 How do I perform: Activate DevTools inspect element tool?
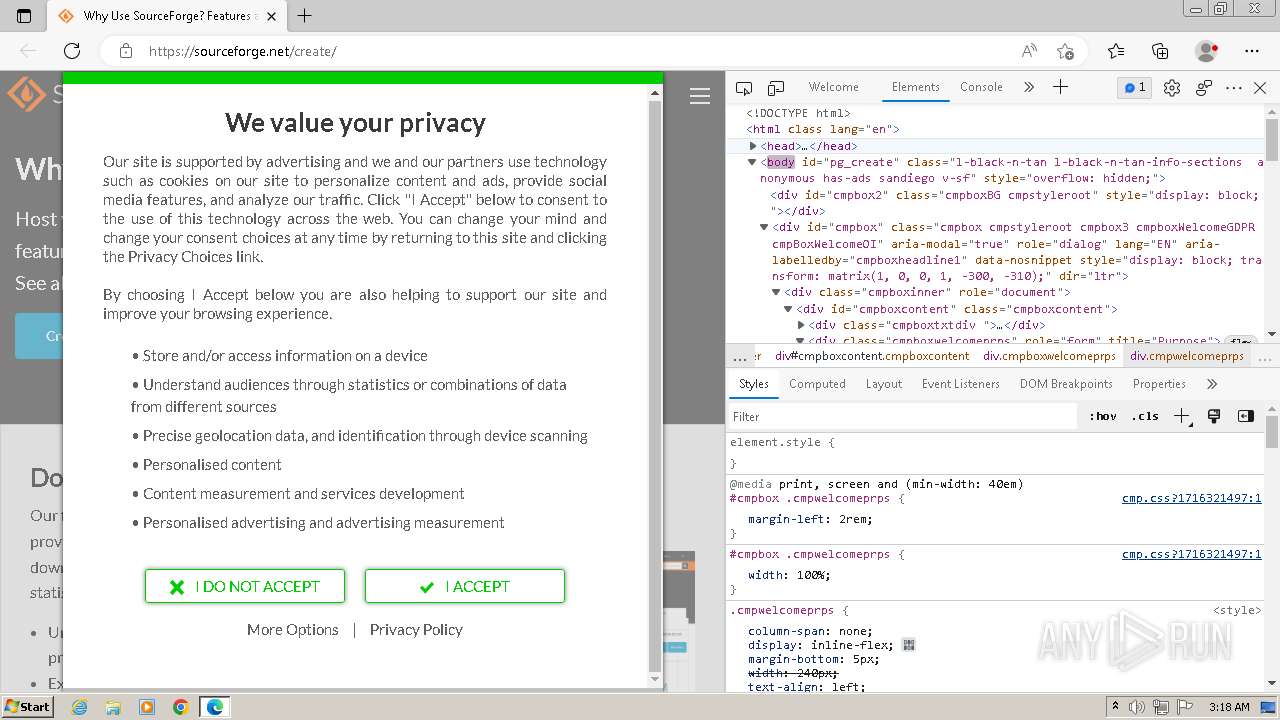coord(744,88)
